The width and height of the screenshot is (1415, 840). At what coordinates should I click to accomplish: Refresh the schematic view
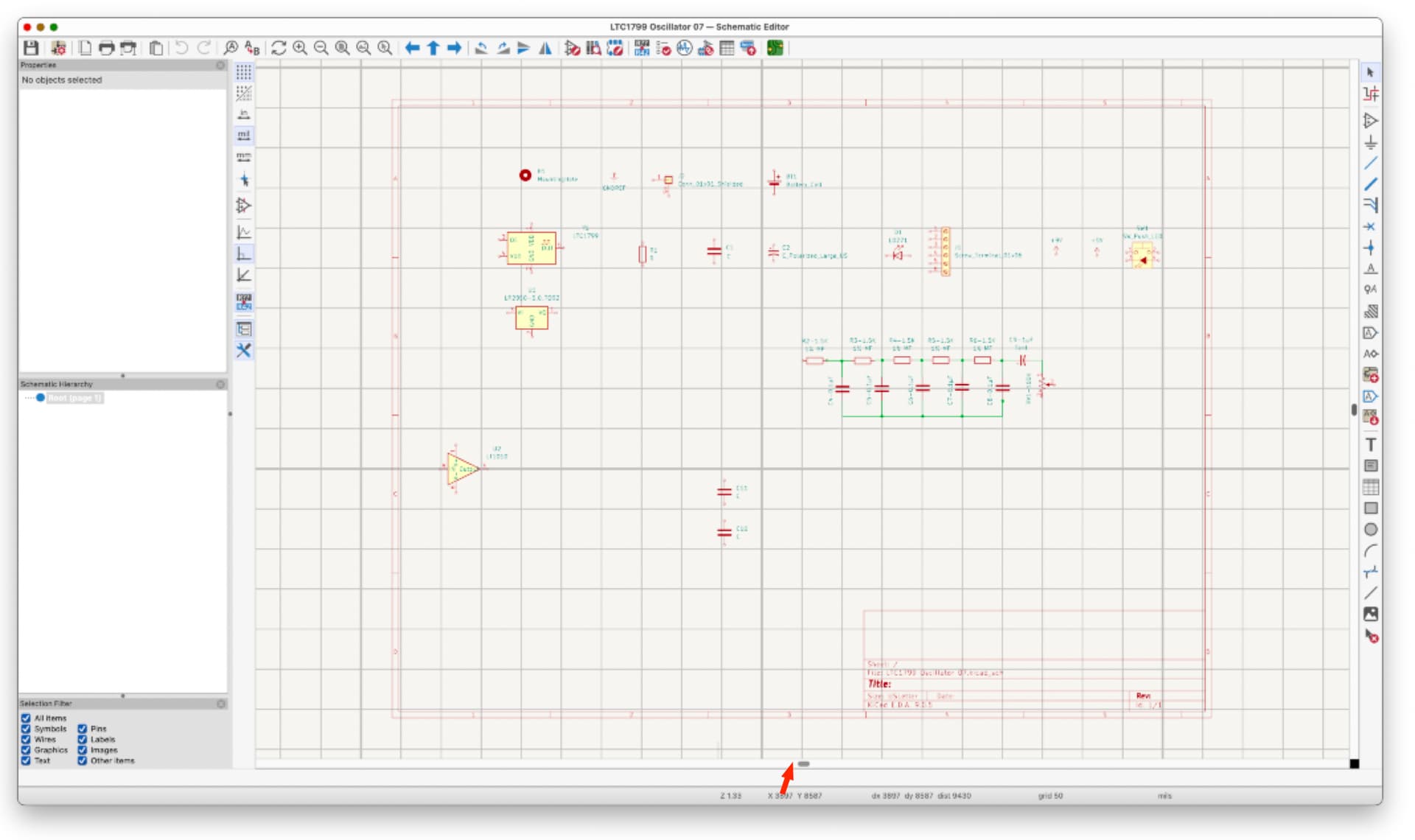(x=278, y=48)
